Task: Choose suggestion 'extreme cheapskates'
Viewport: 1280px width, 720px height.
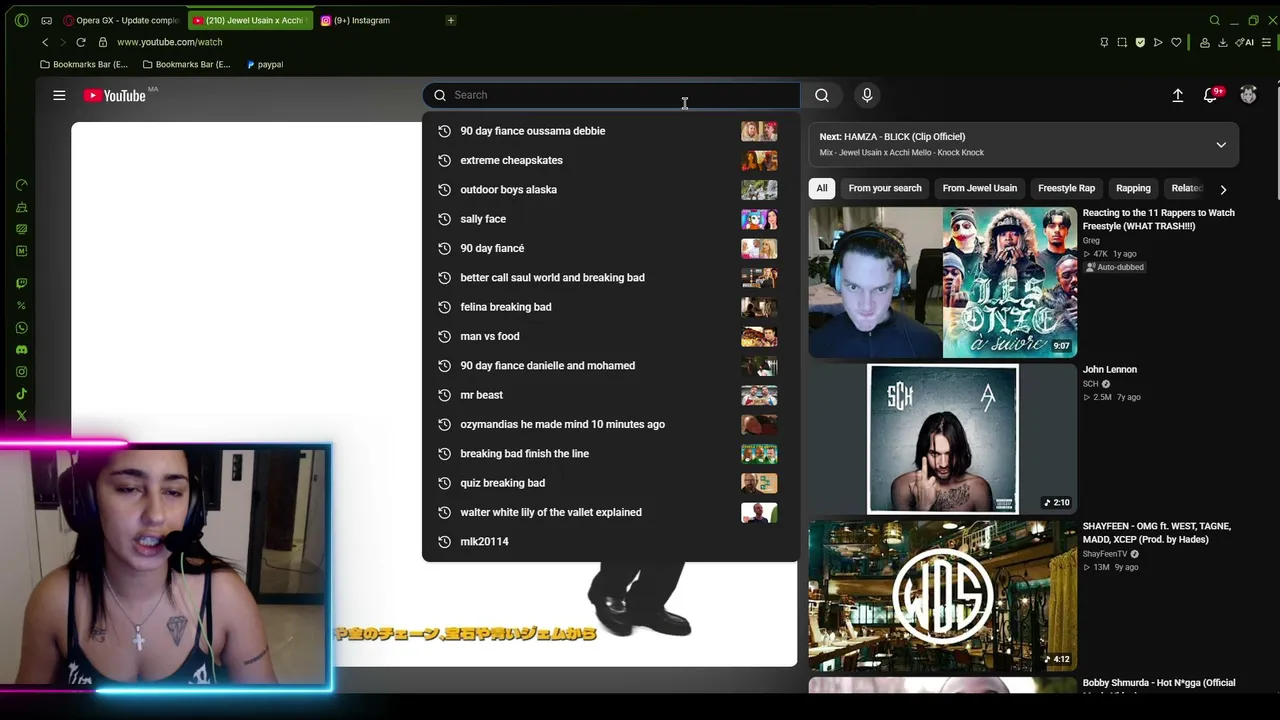Action: click(610, 160)
